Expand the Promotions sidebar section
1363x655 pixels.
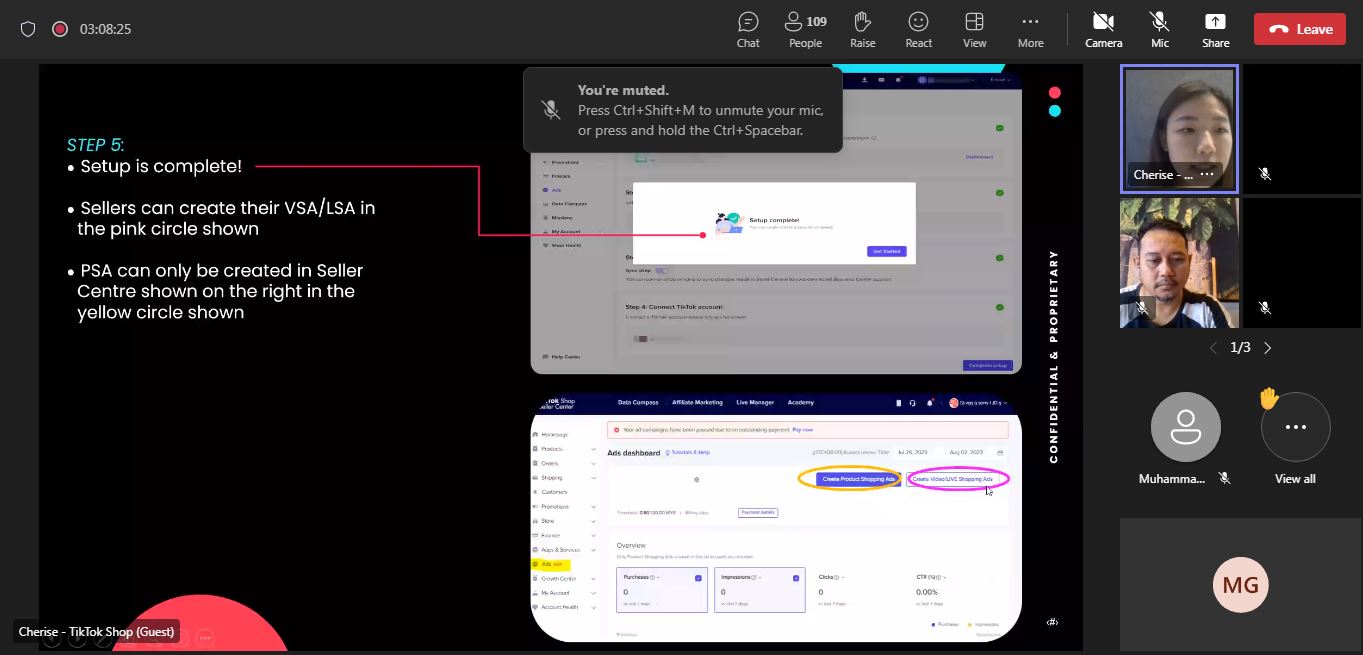click(x=566, y=507)
